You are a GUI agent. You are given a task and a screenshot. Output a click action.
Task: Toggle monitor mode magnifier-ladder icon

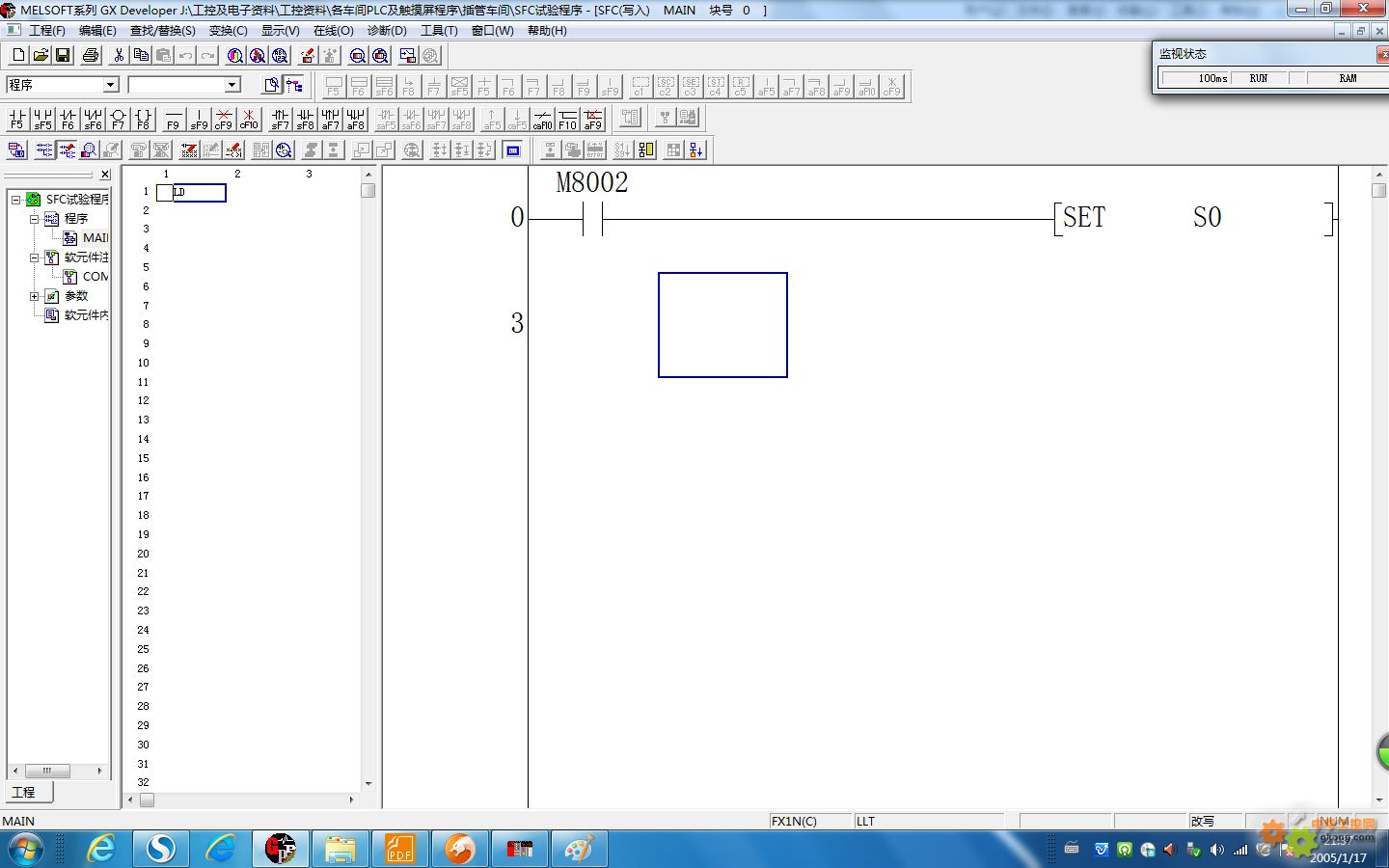tap(89, 150)
